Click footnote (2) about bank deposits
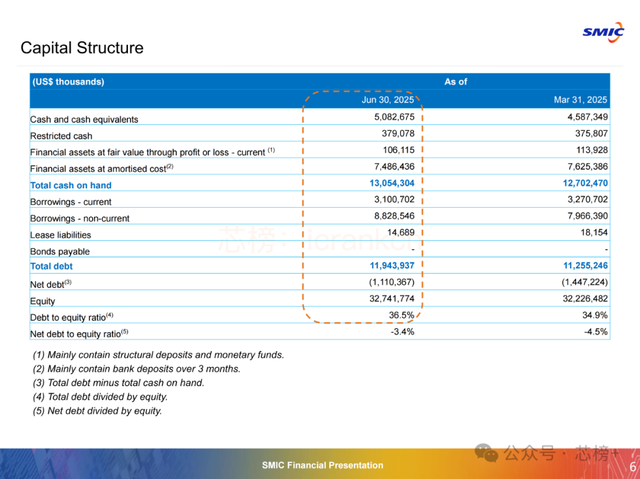 point(137,369)
